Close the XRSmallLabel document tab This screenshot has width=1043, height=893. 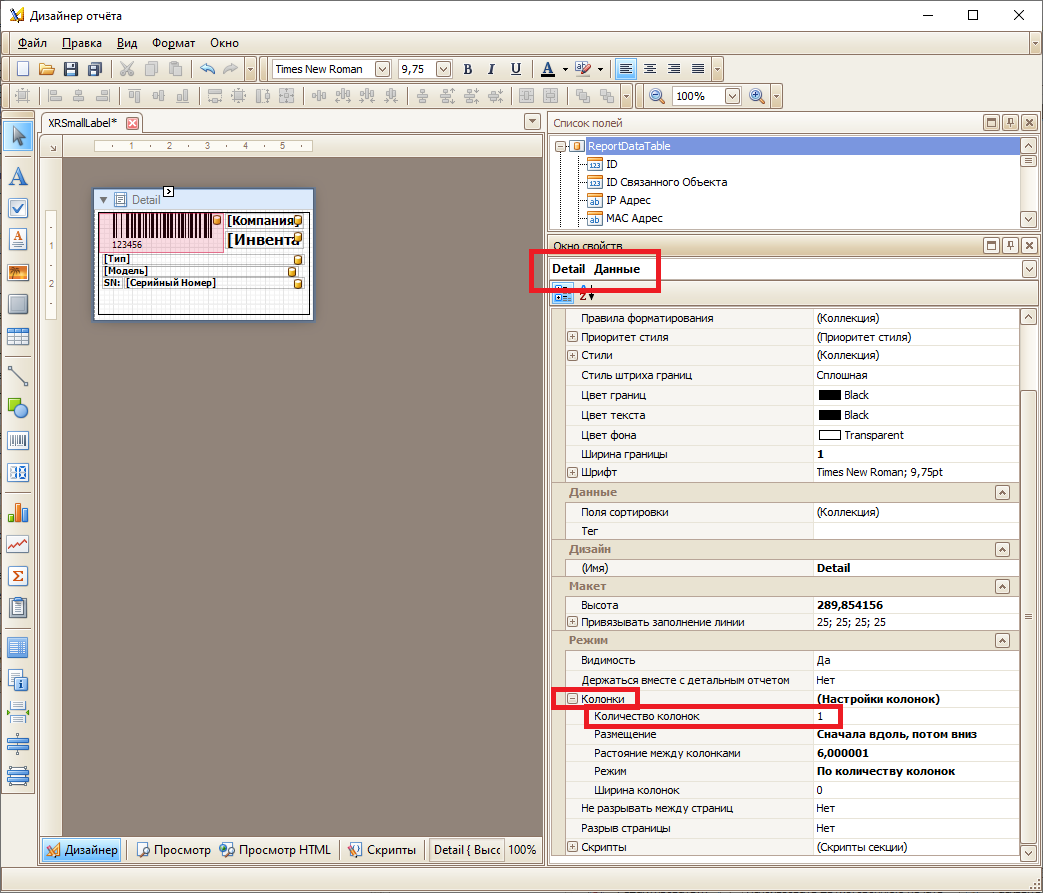point(132,123)
